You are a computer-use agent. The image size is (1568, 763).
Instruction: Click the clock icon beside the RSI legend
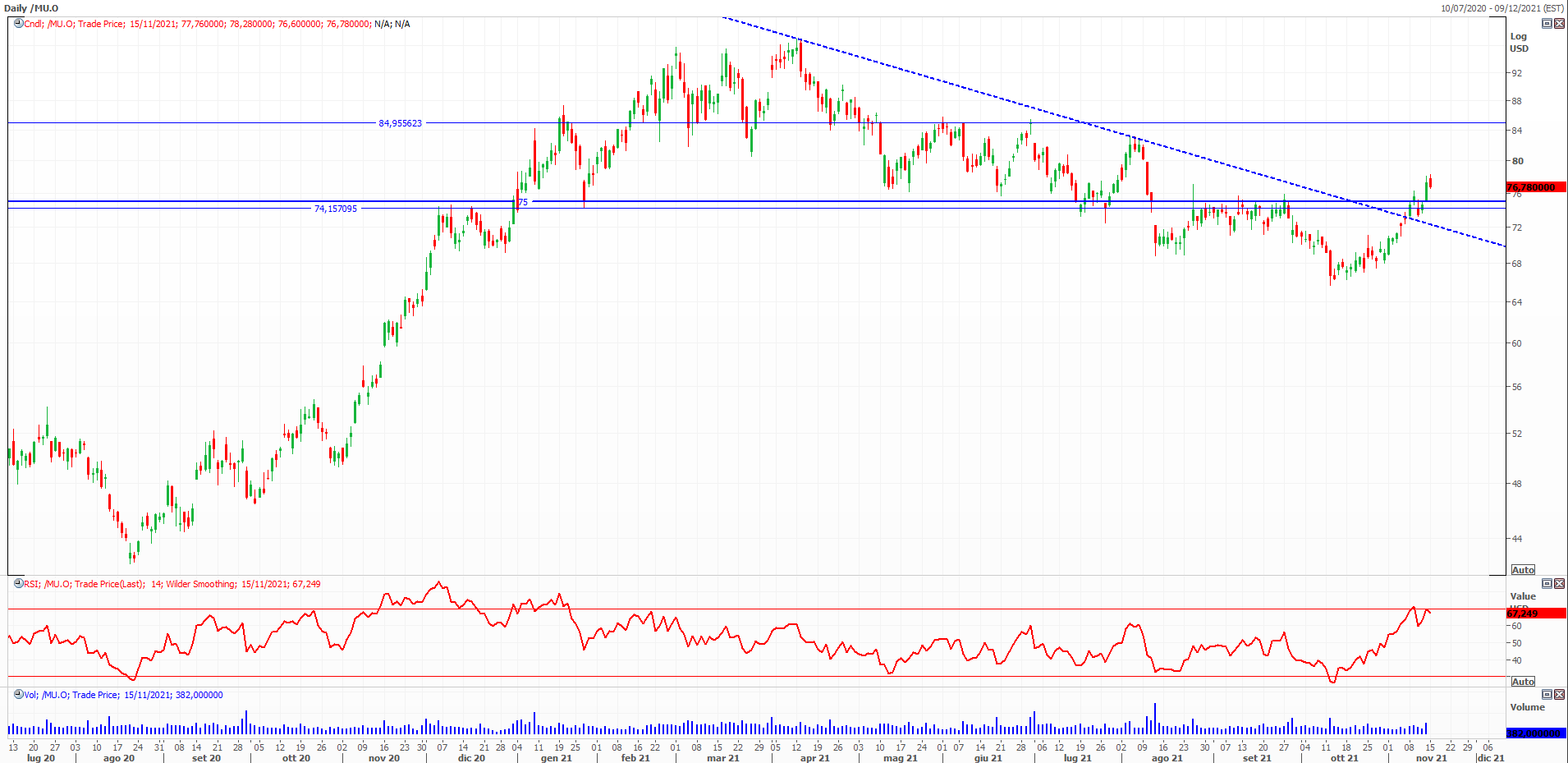(x=18, y=584)
